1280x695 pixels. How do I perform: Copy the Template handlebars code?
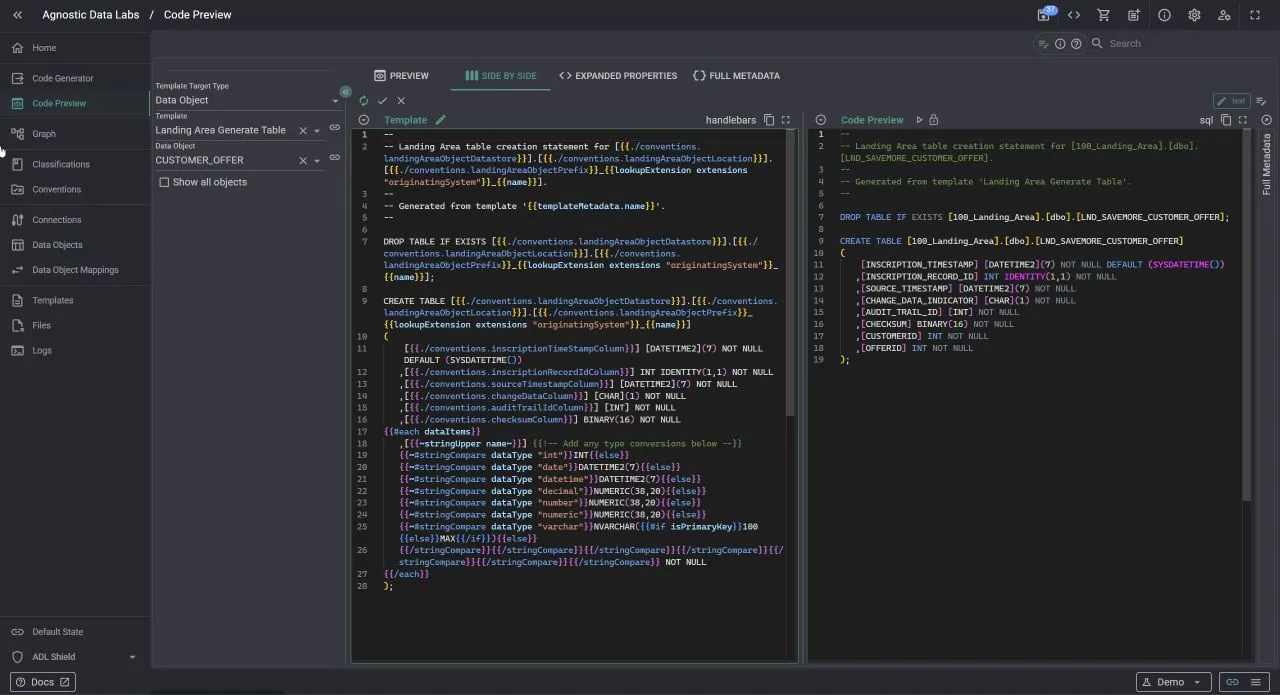point(769,120)
